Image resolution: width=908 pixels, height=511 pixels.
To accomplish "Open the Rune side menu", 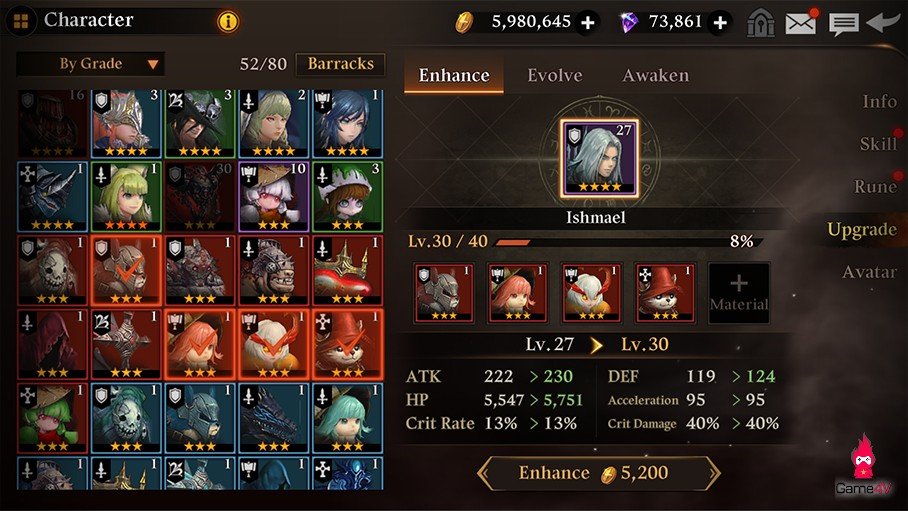I will pyautogui.click(x=875, y=186).
